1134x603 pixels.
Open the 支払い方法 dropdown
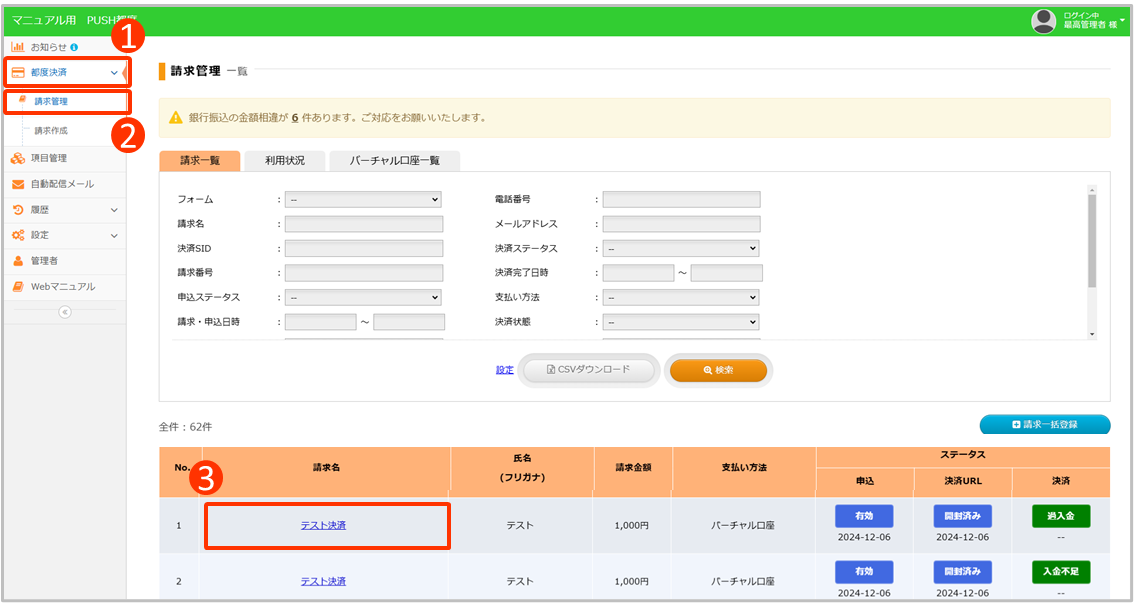pyautogui.click(x=680, y=297)
